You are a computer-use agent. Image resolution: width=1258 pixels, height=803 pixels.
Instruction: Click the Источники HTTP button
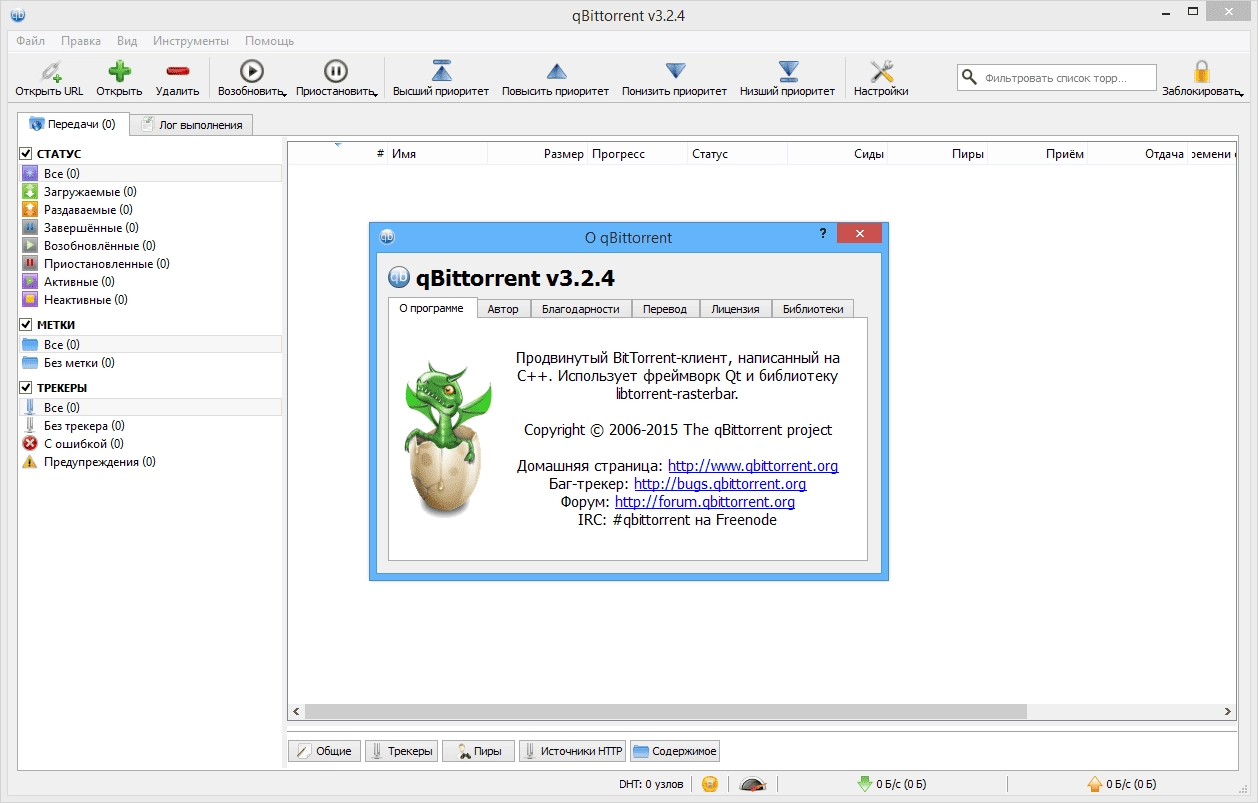[573, 751]
